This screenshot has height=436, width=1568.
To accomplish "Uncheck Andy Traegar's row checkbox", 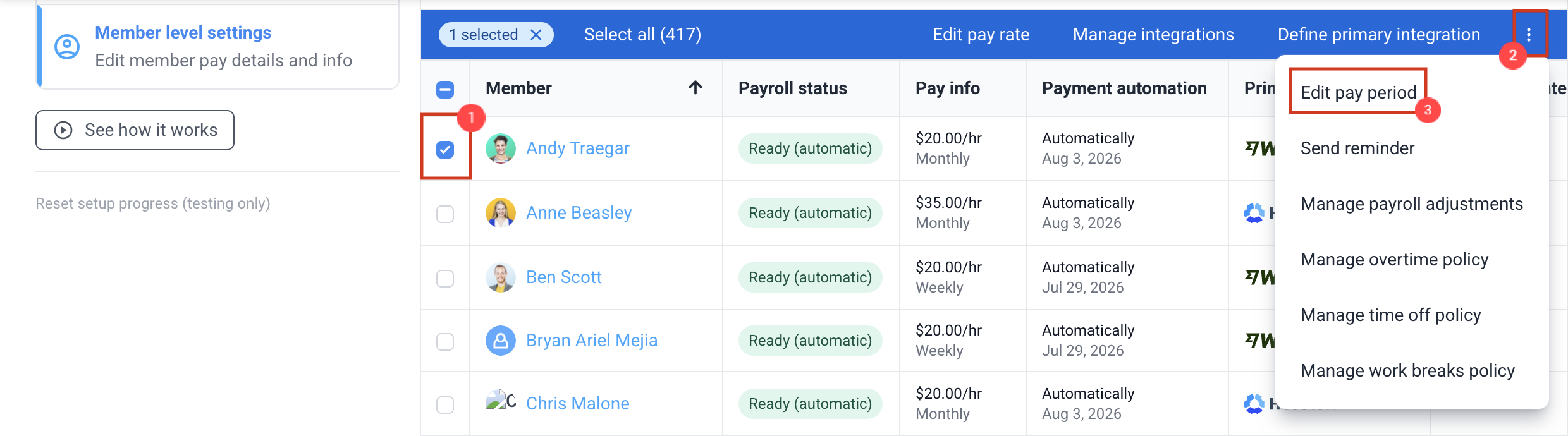I will point(445,150).
